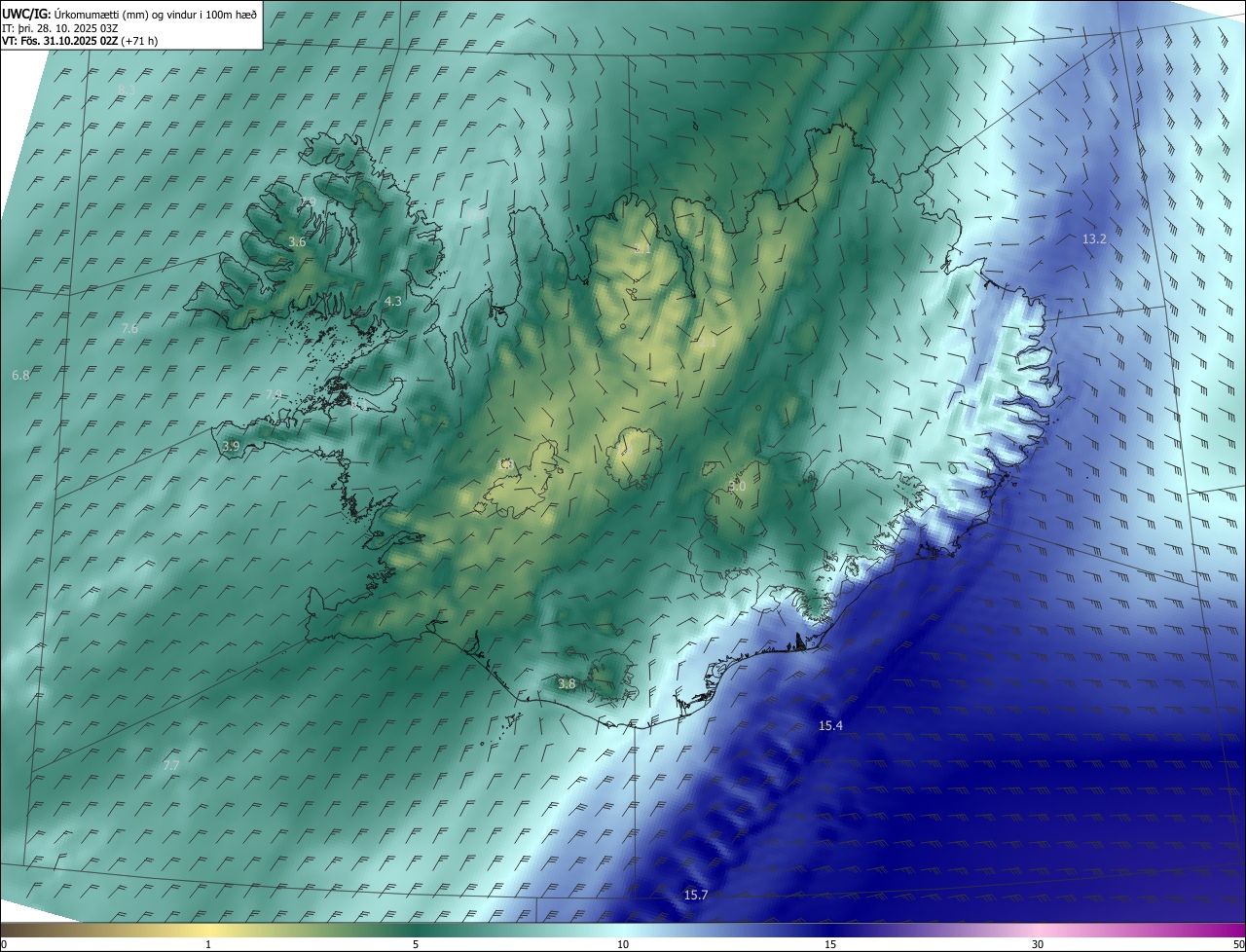Click the 3.6 value in the Westfjords
This screenshot has height=952, width=1246.
(x=297, y=241)
